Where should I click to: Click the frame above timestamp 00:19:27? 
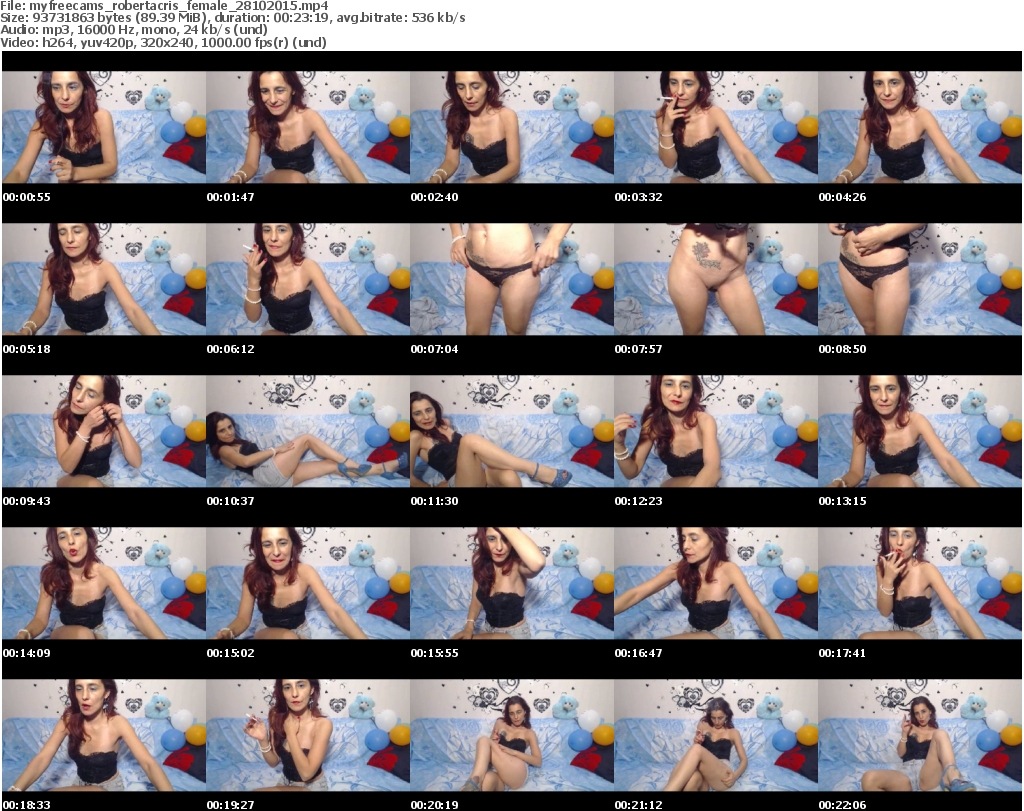tap(308, 735)
